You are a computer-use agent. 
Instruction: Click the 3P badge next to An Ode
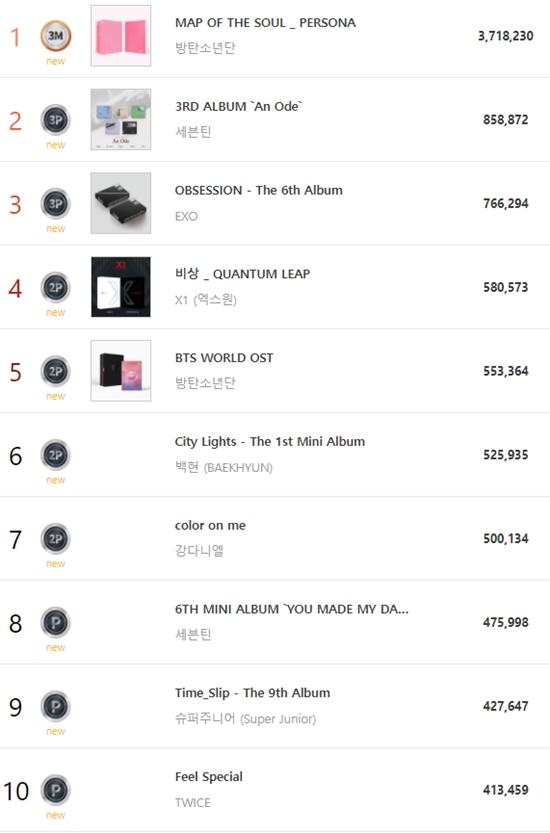click(55, 120)
